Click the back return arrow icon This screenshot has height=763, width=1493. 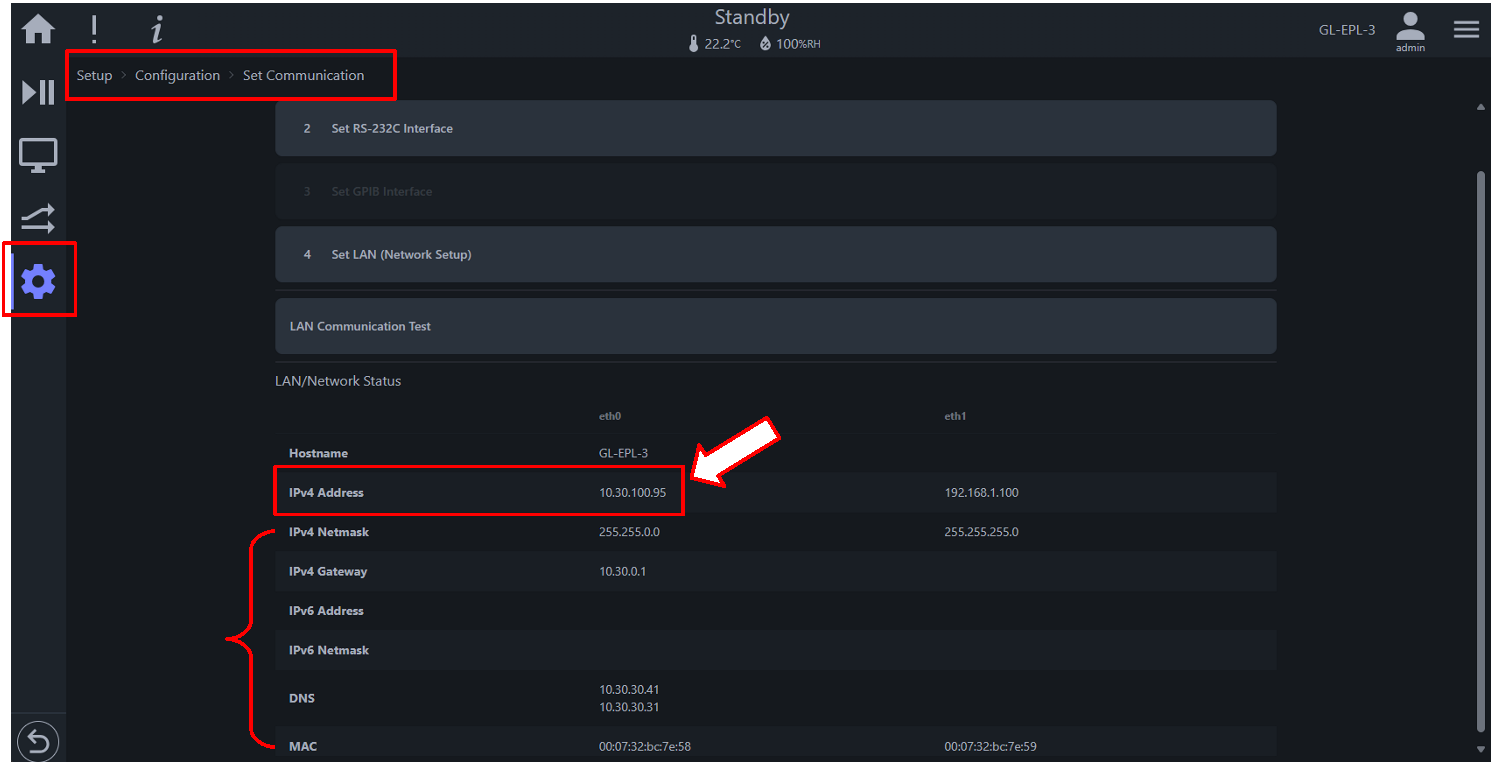tap(38, 741)
